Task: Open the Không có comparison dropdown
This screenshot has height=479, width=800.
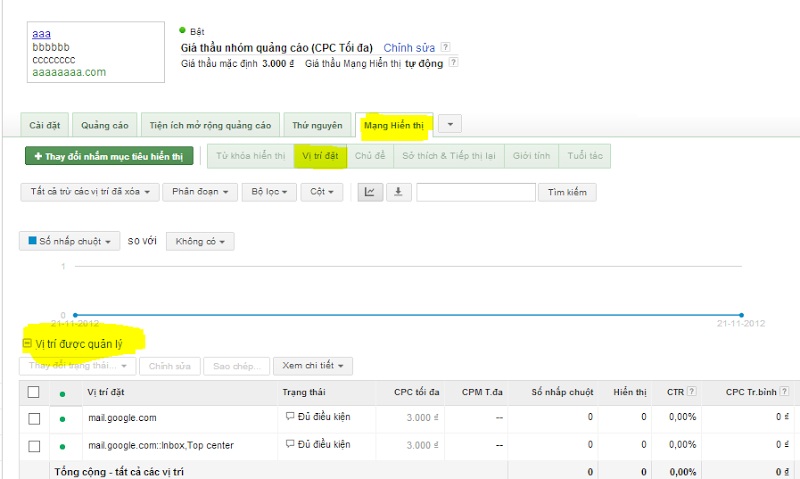Action: (200, 241)
